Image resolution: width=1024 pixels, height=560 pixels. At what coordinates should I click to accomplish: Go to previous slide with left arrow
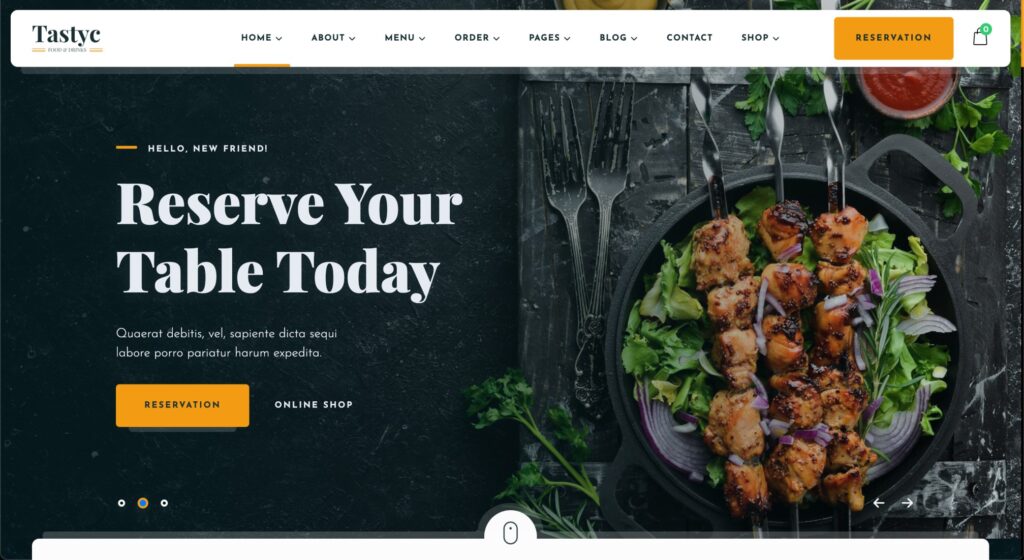(x=879, y=503)
